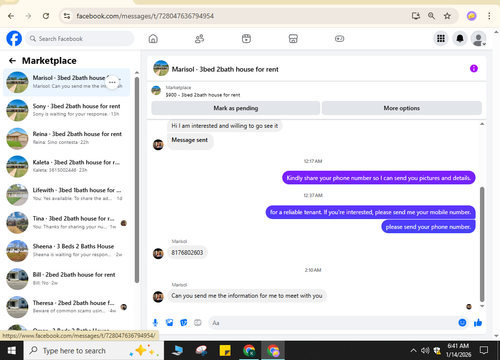This screenshot has height=360, width=500.
Task: Go back using the Marketplace arrow
Action: pos(12,61)
